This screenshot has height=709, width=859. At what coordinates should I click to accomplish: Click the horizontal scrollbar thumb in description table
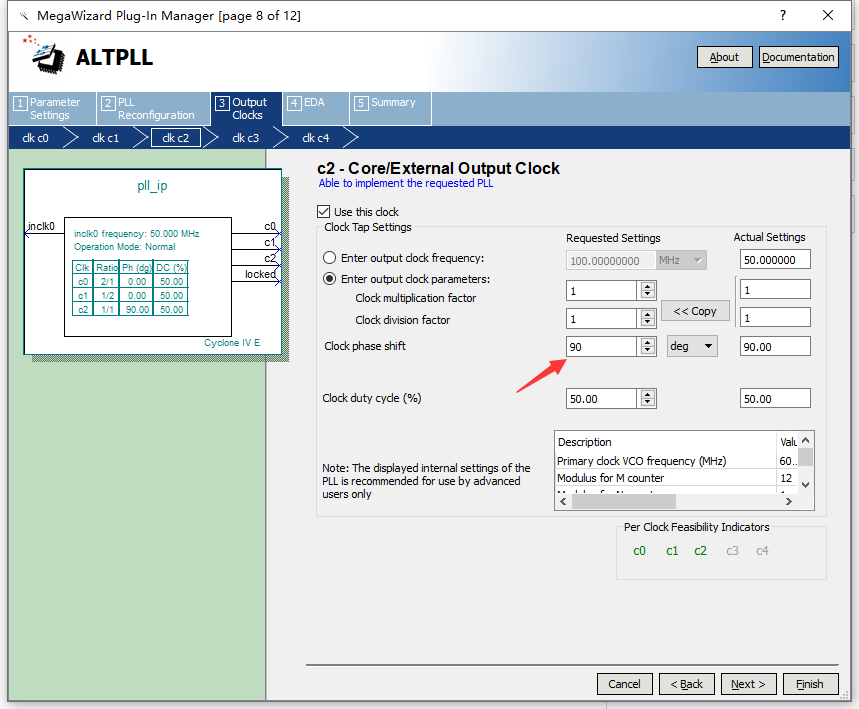point(623,501)
